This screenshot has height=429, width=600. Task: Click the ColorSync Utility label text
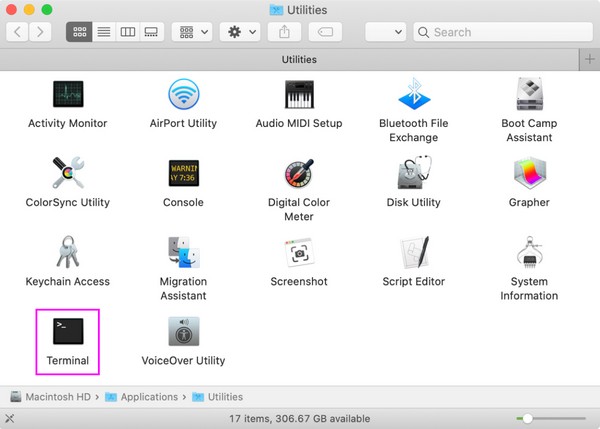coord(68,202)
